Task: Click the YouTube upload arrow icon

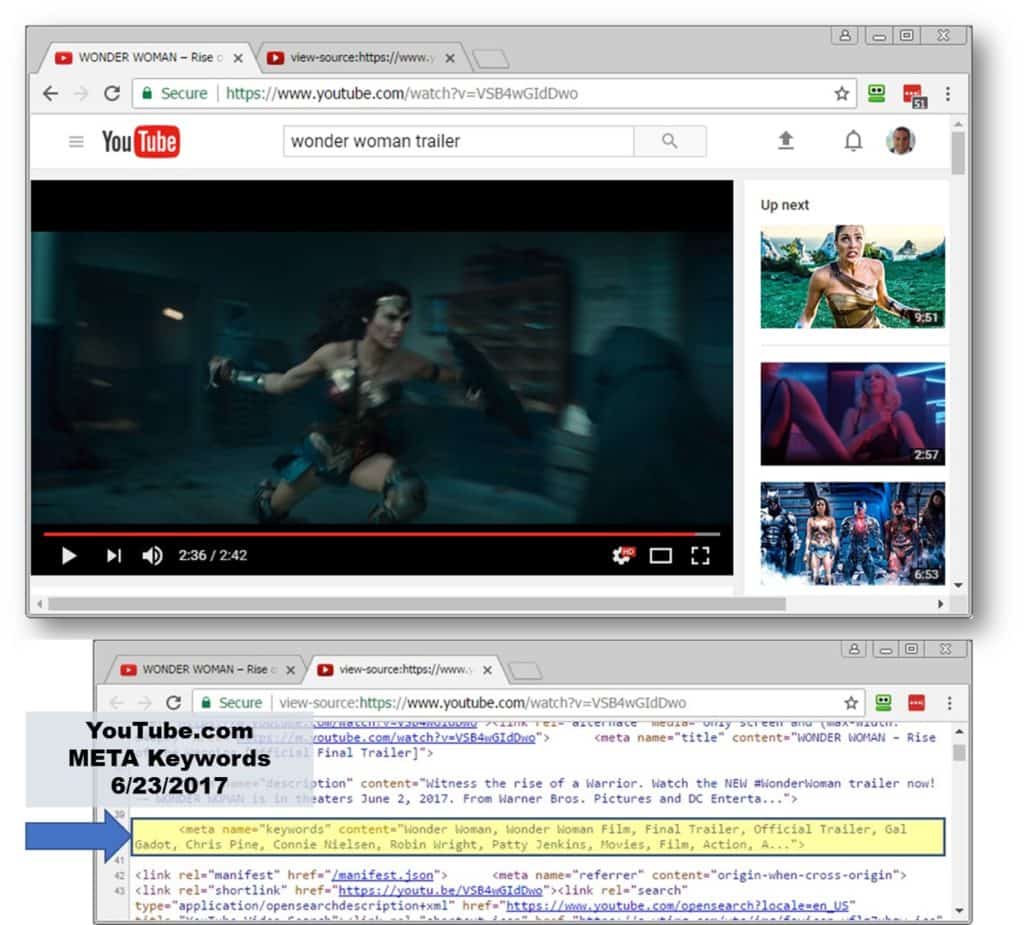Action: click(786, 140)
